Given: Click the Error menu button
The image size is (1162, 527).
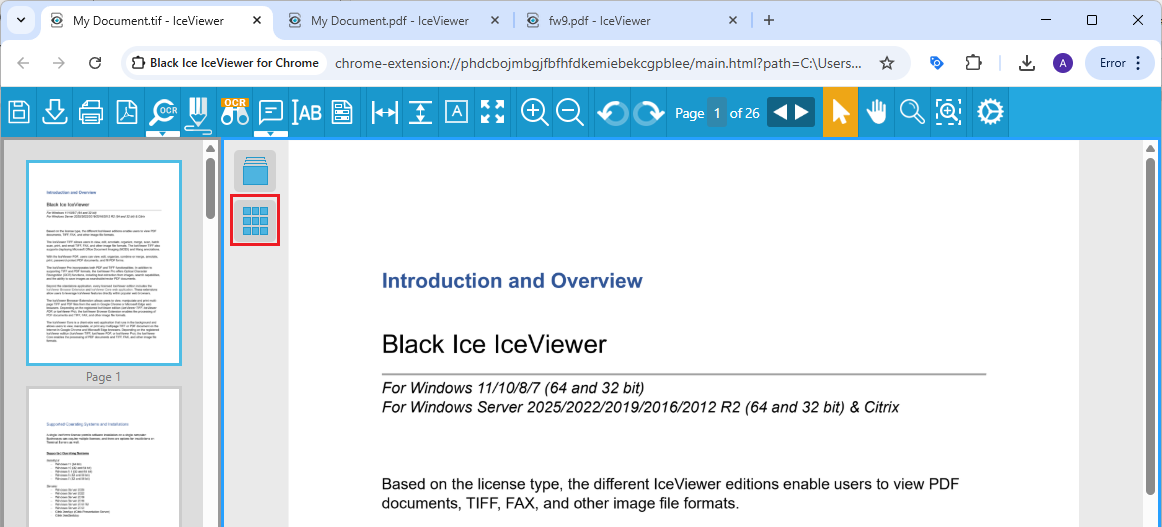Looking at the screenshot, I should [x=1120, y=63].
